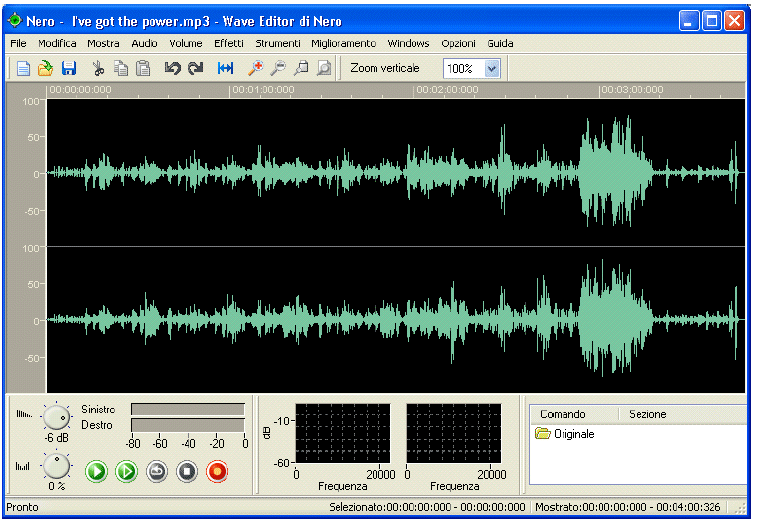Image resolution: width=758 pixels, height=522 pixels.
Task: Select the Originale entry in history list
Action: (565, 434)
